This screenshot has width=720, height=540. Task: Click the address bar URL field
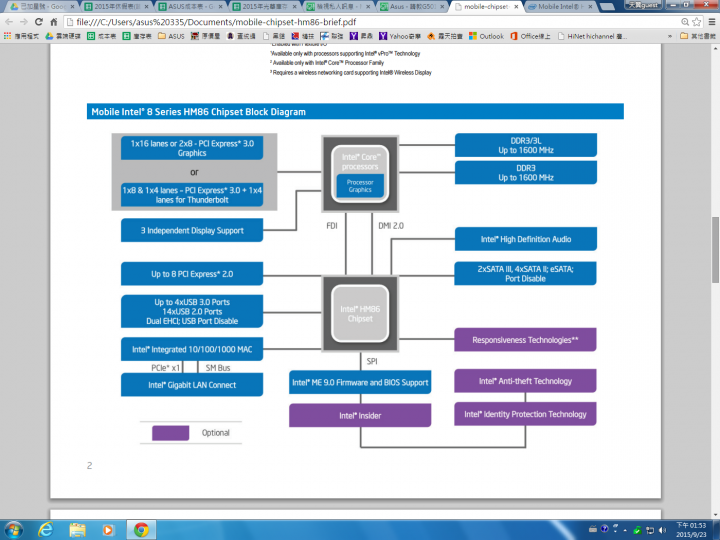[372, 22]
